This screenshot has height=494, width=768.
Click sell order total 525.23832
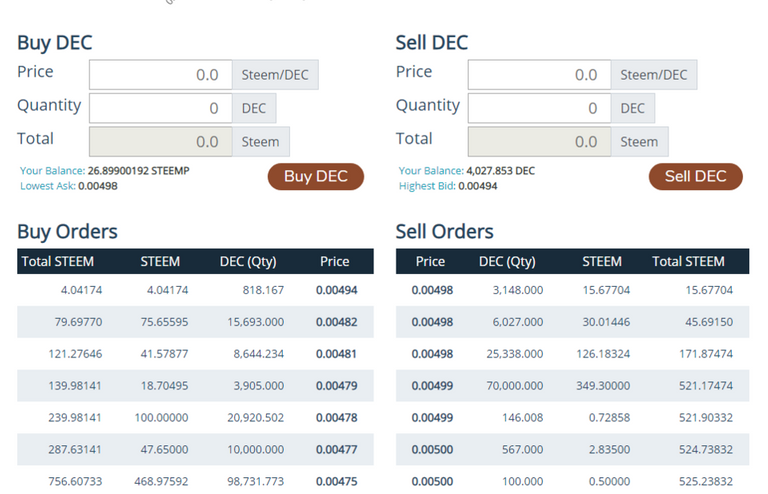706,481
